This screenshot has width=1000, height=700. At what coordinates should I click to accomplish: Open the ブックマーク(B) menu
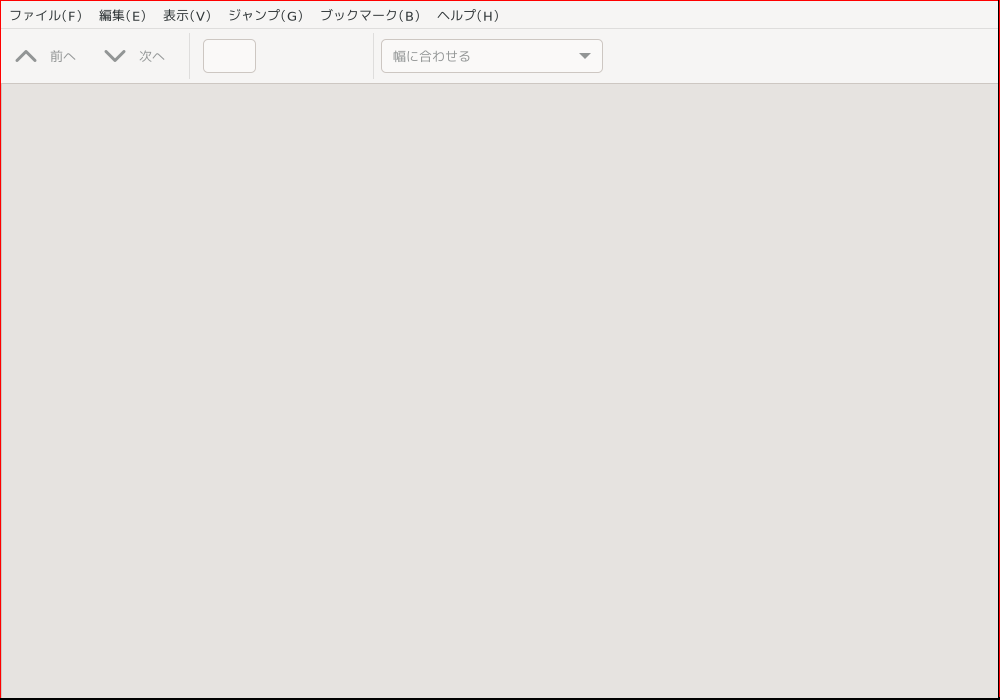point(370,15)
